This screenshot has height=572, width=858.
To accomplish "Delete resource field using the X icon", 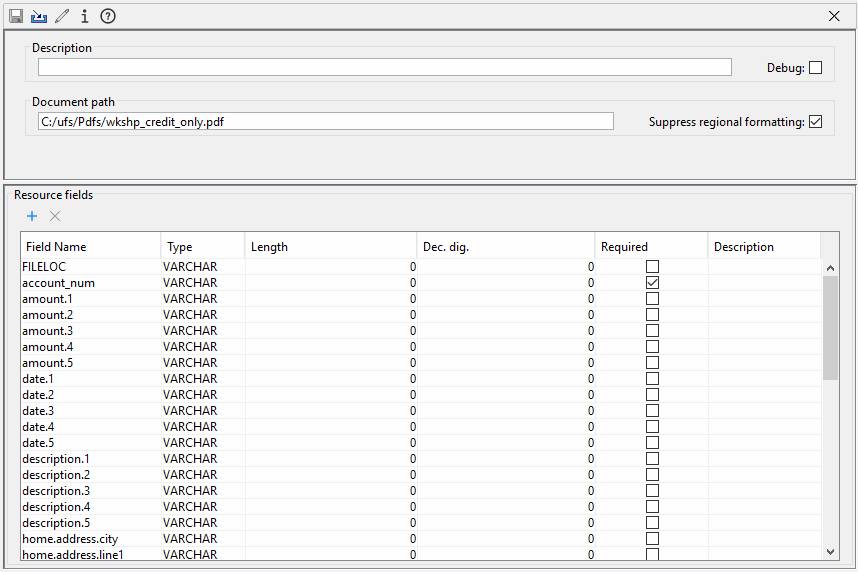I will [55, 216].
